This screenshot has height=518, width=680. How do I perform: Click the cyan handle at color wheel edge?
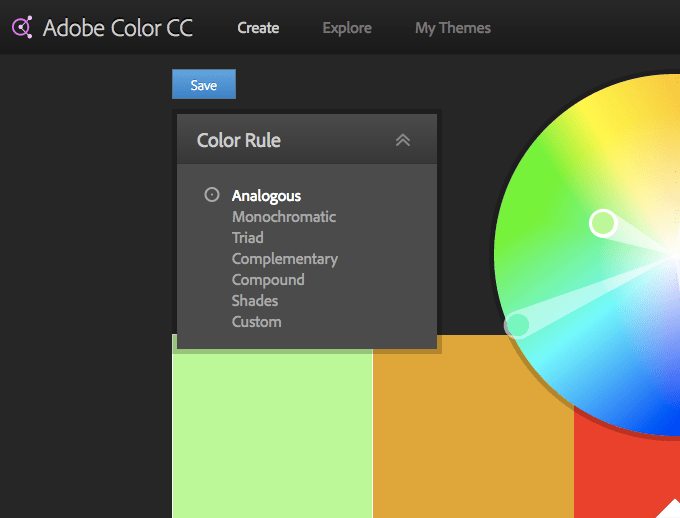pos(517,324)
